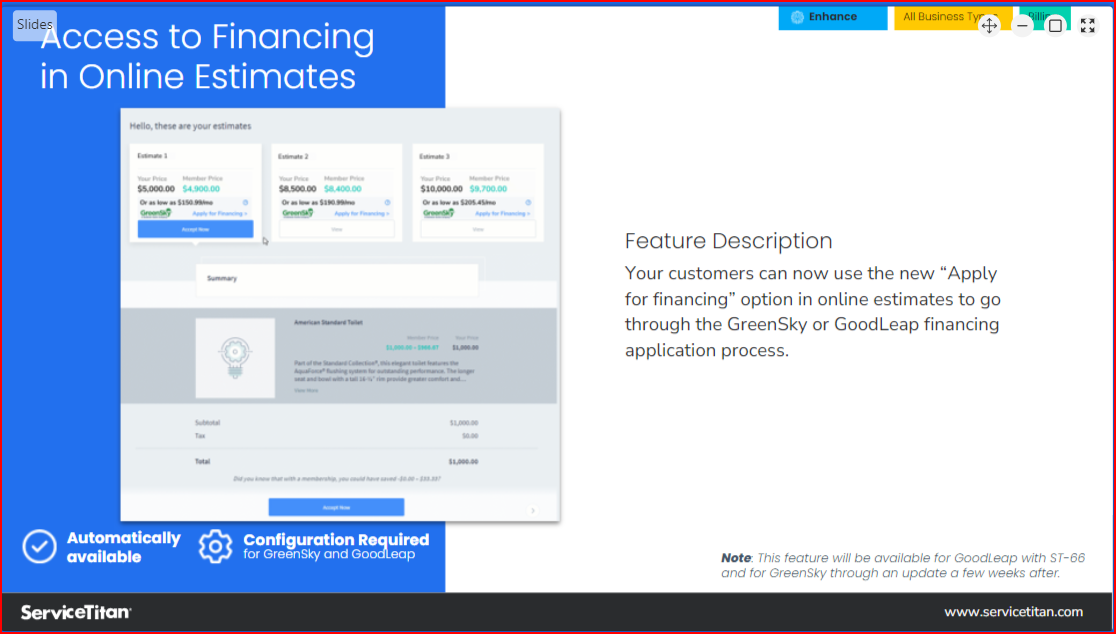Screen dimensions: 1116x634
Task: Click the Slides label
Action: [x=35, y=24]
